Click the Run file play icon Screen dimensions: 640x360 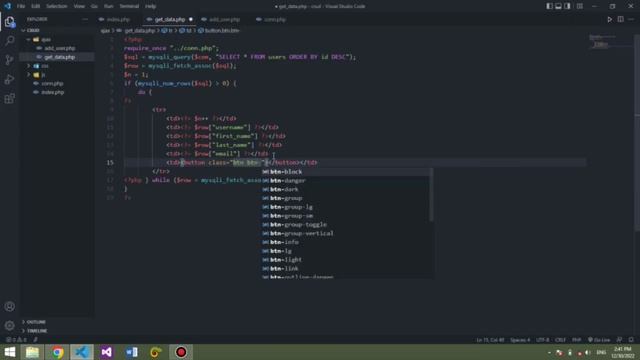[609, 19]
